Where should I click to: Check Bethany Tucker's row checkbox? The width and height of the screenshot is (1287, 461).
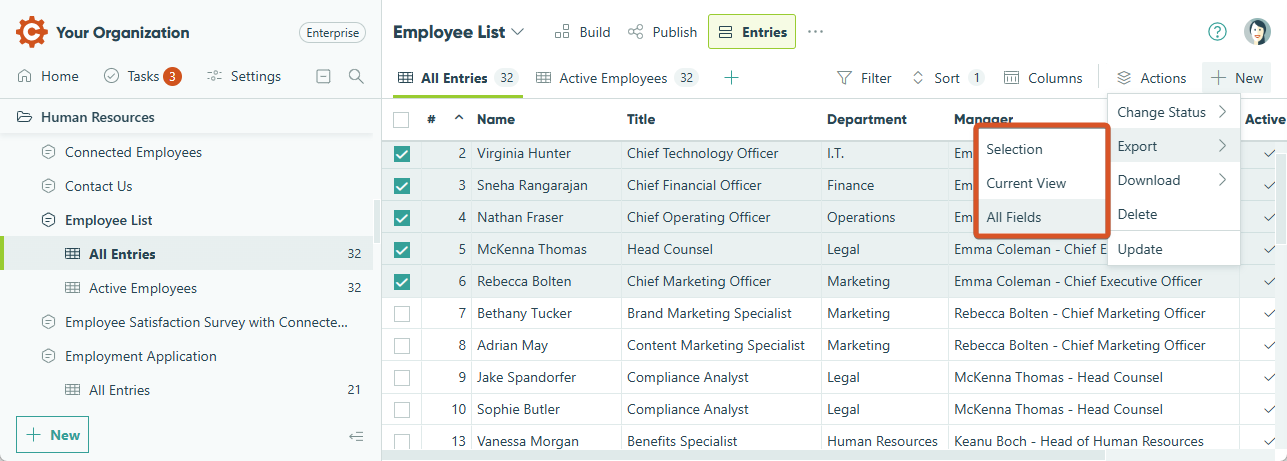401,314
